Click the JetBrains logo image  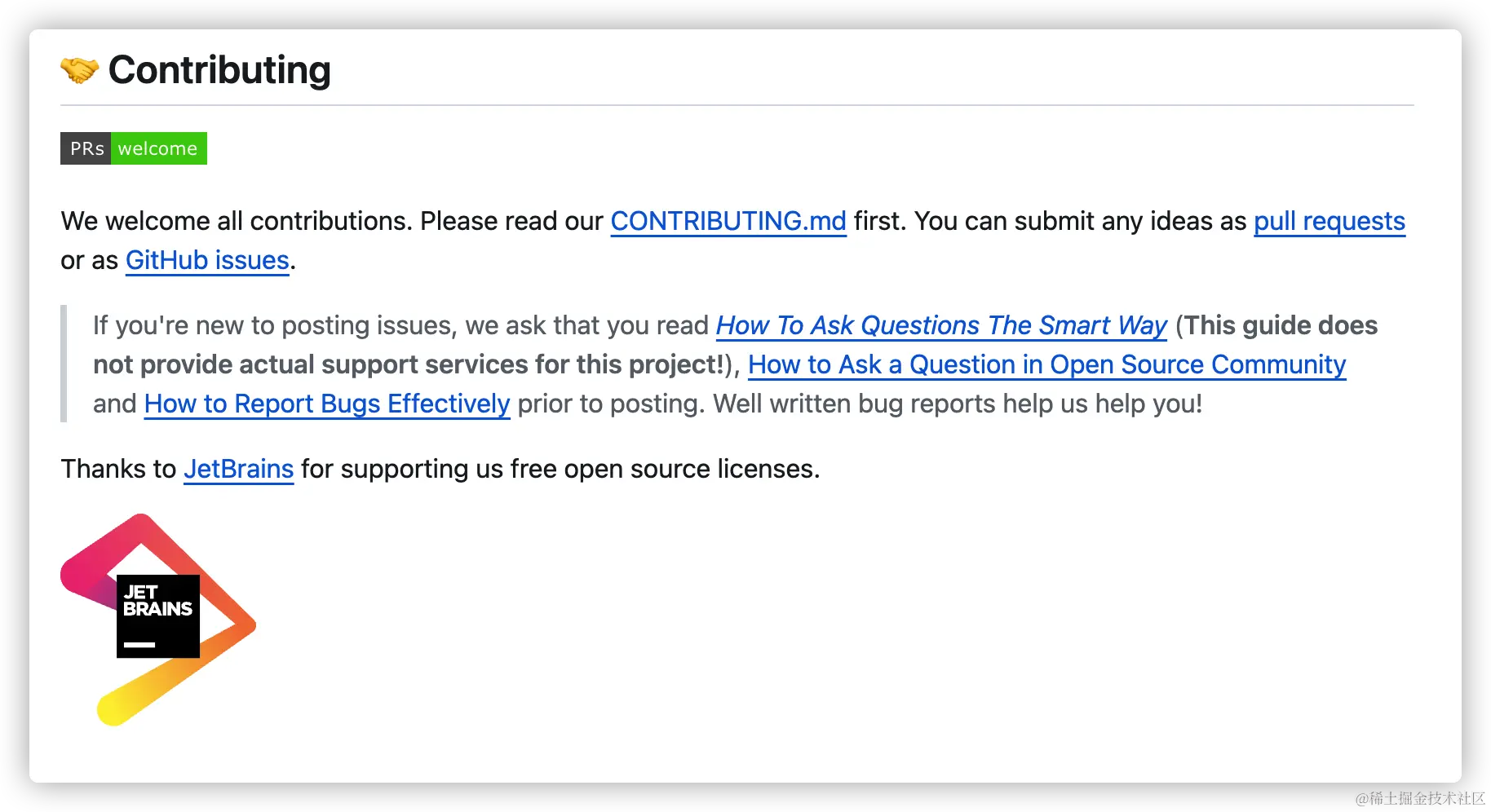point(158,620)
